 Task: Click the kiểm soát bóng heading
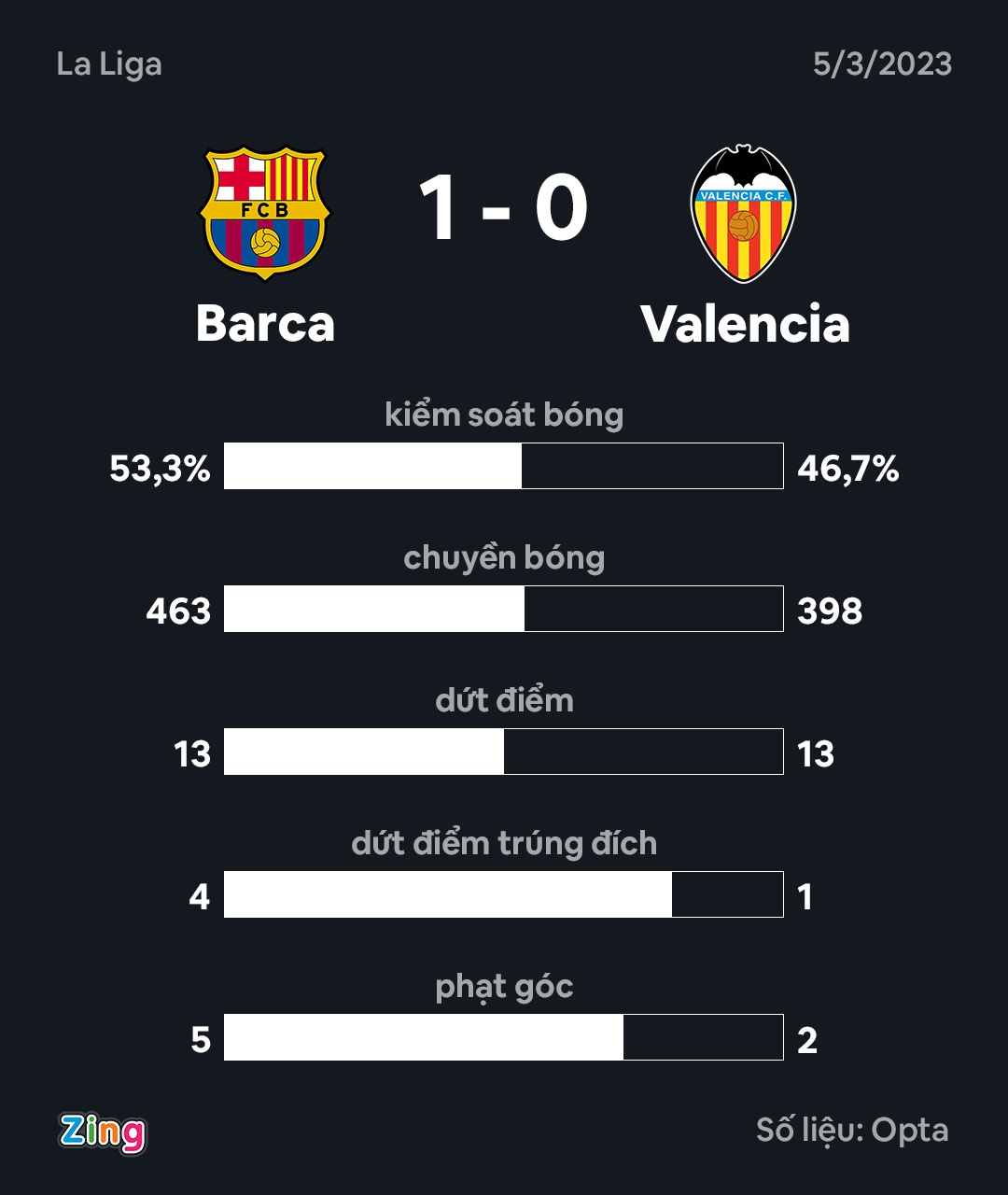click(x=504, y=415)
